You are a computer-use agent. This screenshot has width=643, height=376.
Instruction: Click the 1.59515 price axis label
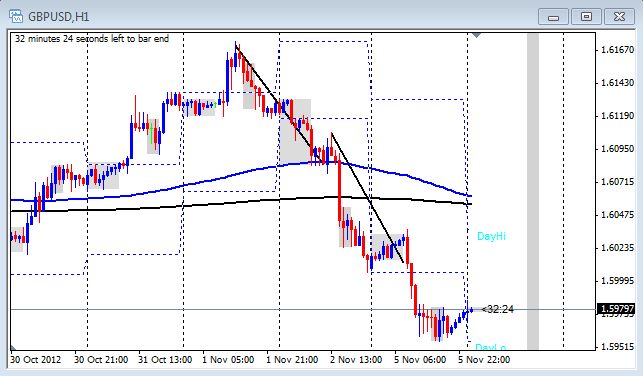(x=617, y=347)
